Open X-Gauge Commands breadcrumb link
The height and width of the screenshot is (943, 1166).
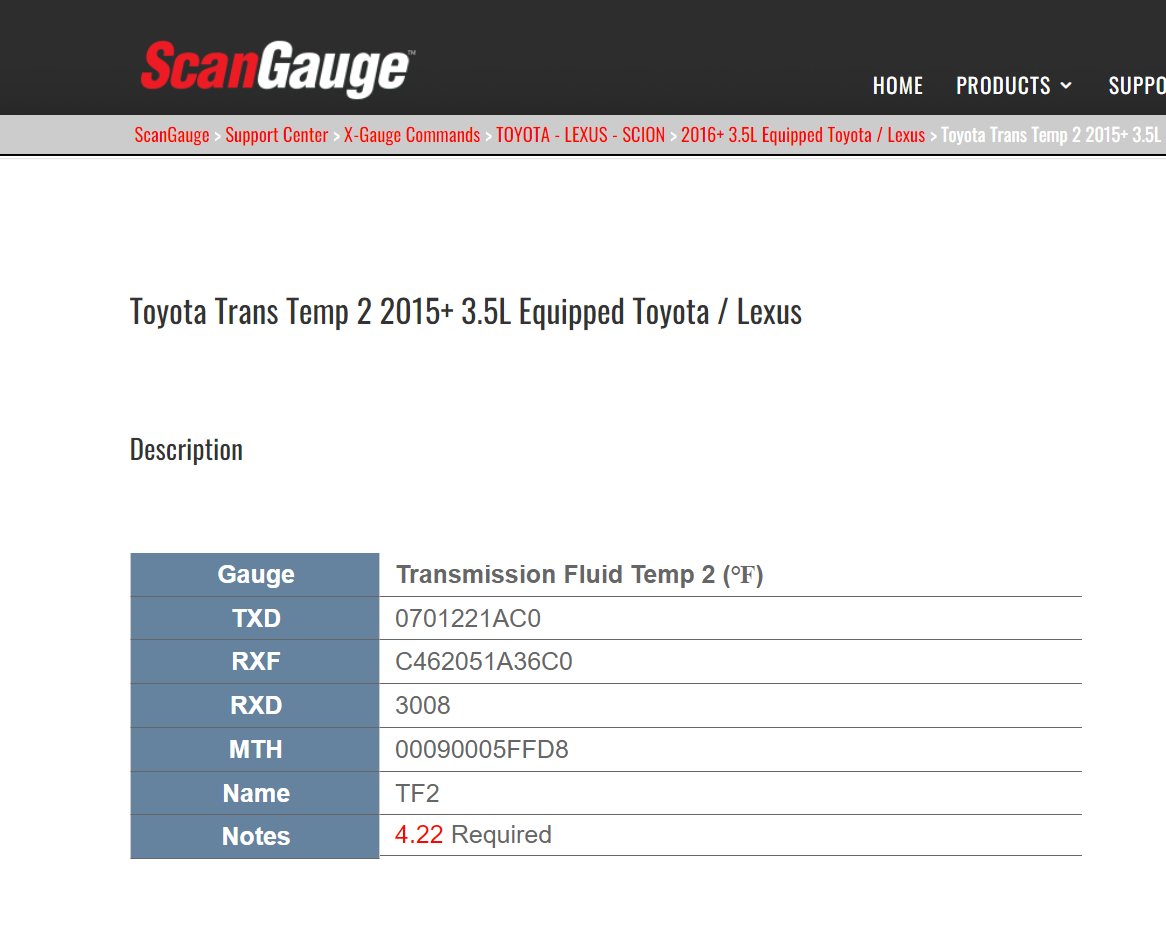(412, 135)
